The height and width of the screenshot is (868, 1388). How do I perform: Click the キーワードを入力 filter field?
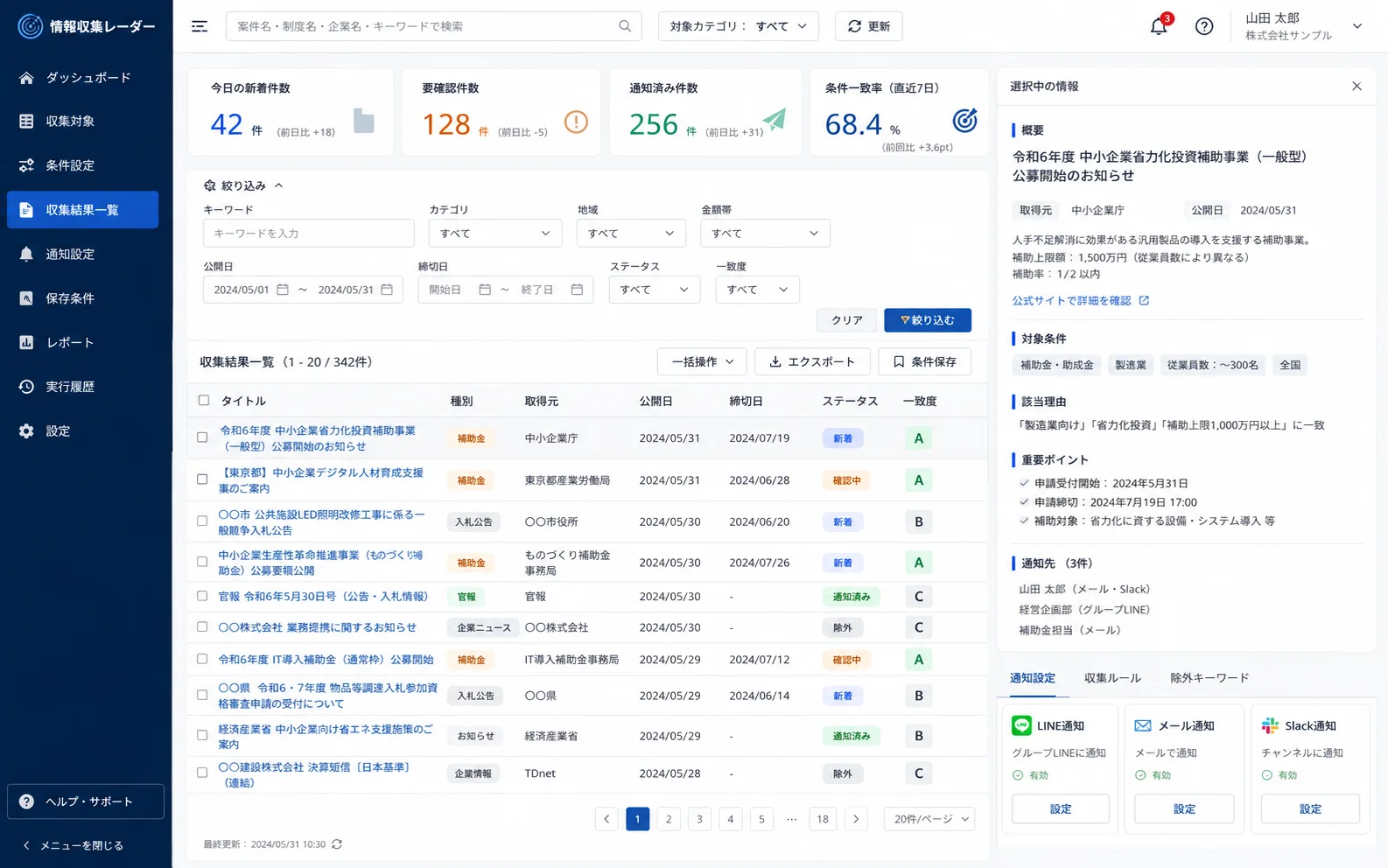308,234
